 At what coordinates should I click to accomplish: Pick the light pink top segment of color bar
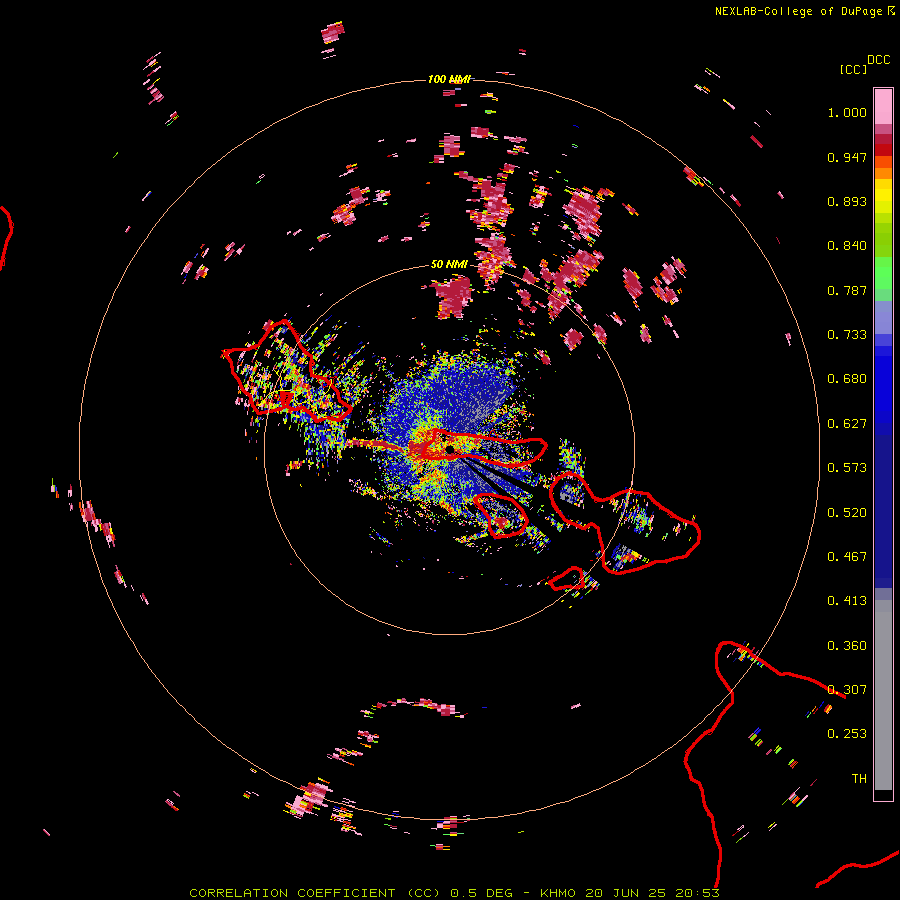pos(883,106)
